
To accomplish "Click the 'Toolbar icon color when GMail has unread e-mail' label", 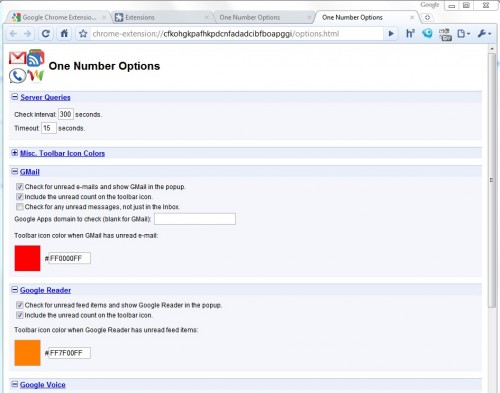I will (86, 236).
